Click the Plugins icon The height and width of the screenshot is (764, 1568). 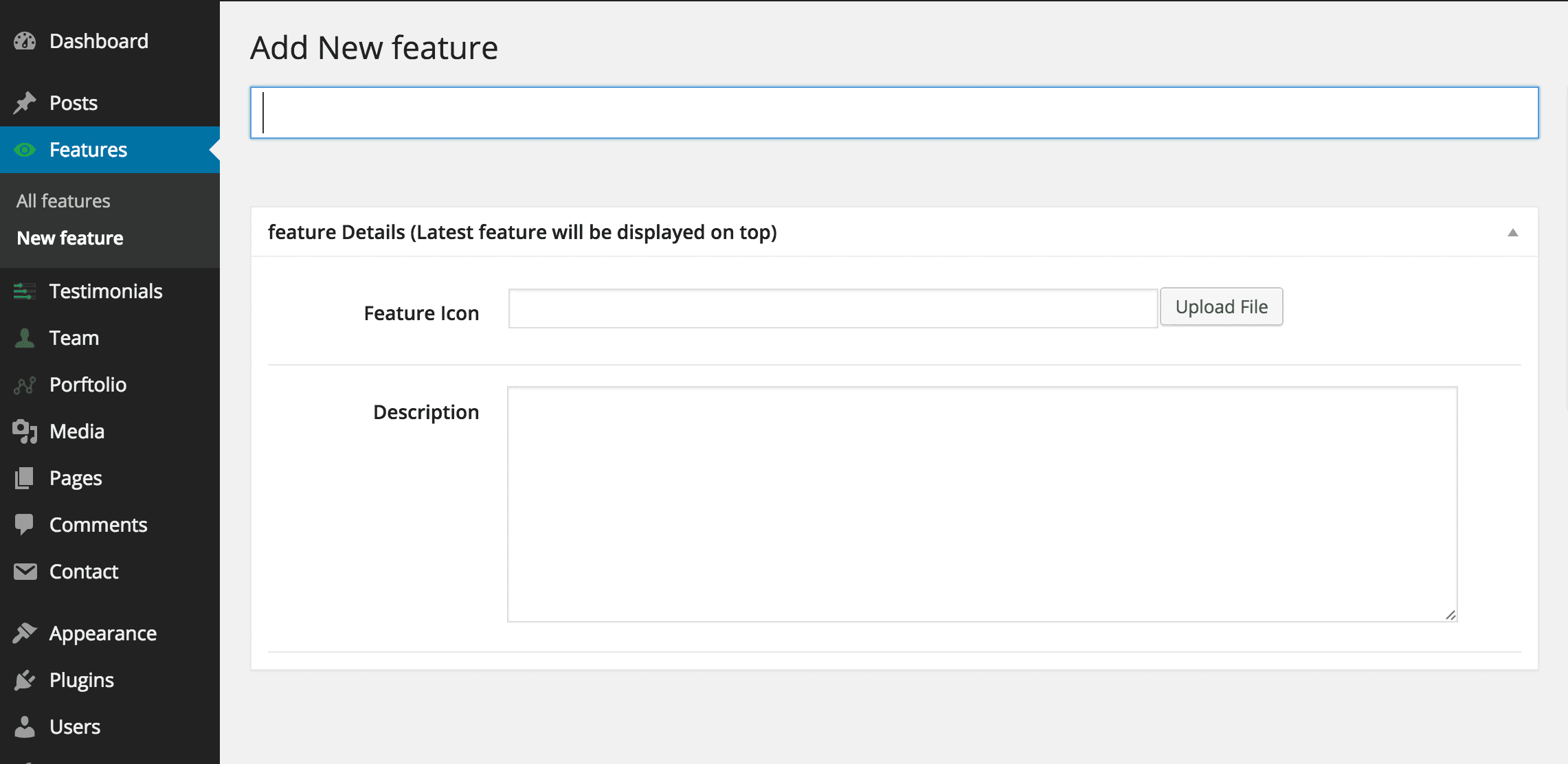[x=25, y=679]
